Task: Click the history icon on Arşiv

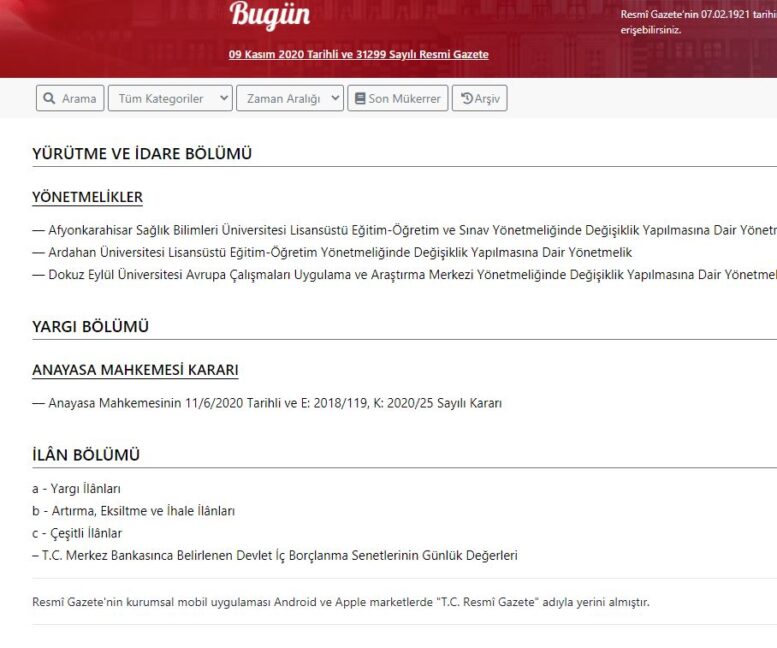Action: (x=467, y=98)
